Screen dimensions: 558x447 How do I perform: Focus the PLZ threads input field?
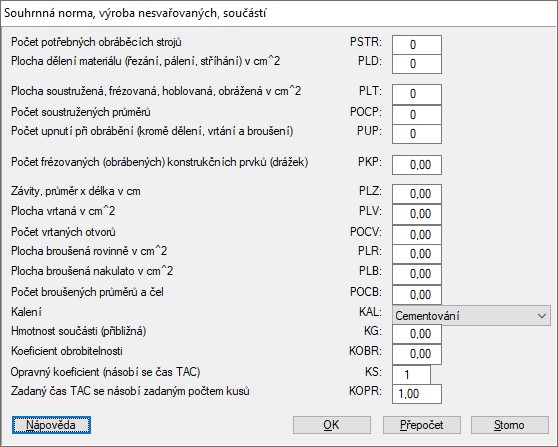coord(417,194)
